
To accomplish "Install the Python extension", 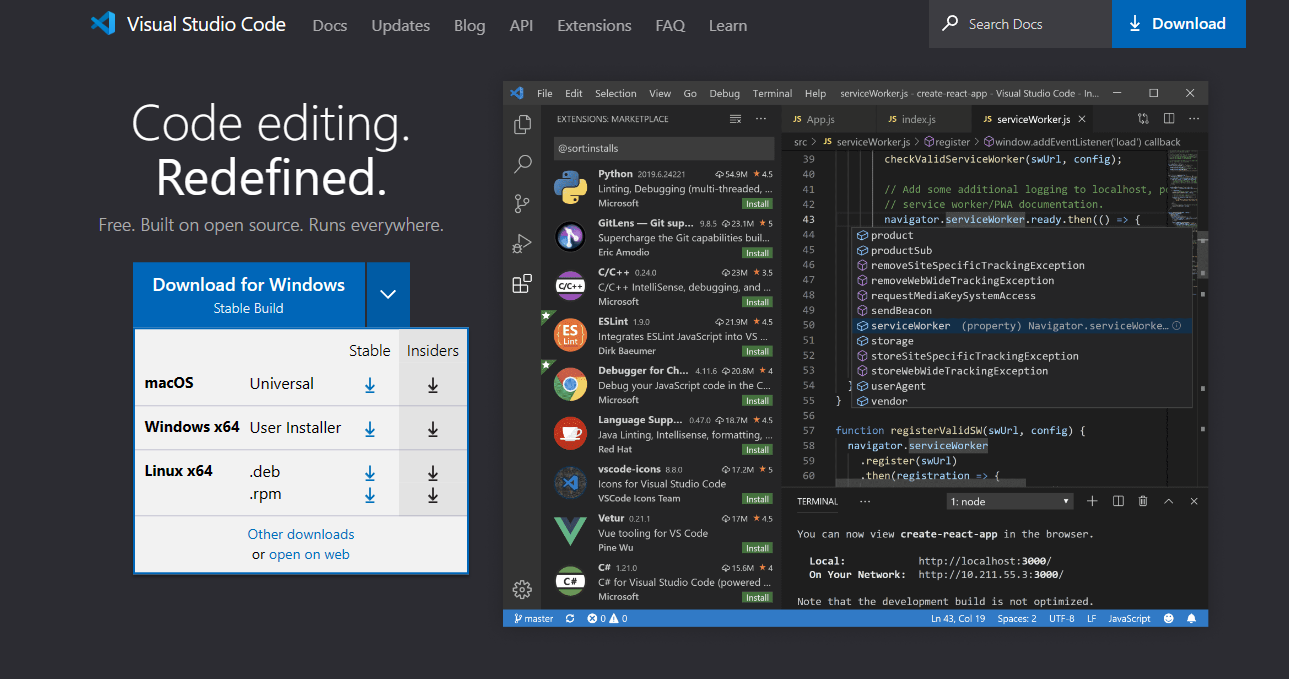I will pyautogui.click(x=757, y=204).
